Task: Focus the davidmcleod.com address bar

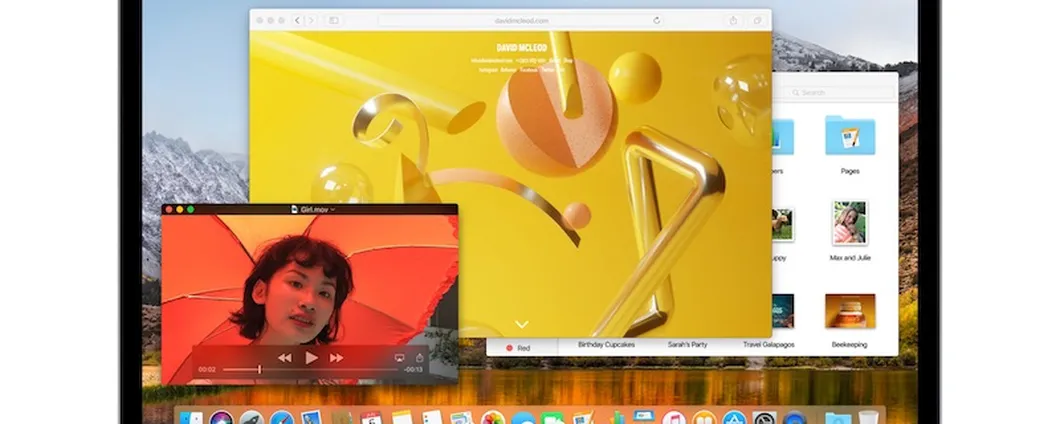Action: [x=521, y=20]
